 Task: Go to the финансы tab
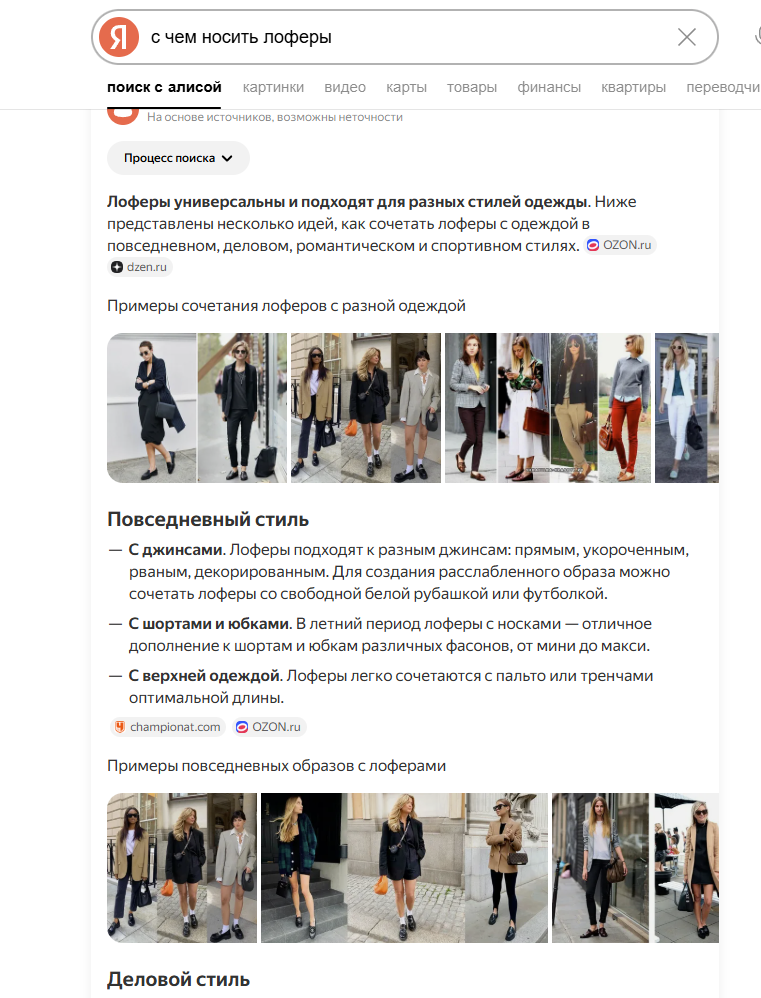[x=548, y=87]
